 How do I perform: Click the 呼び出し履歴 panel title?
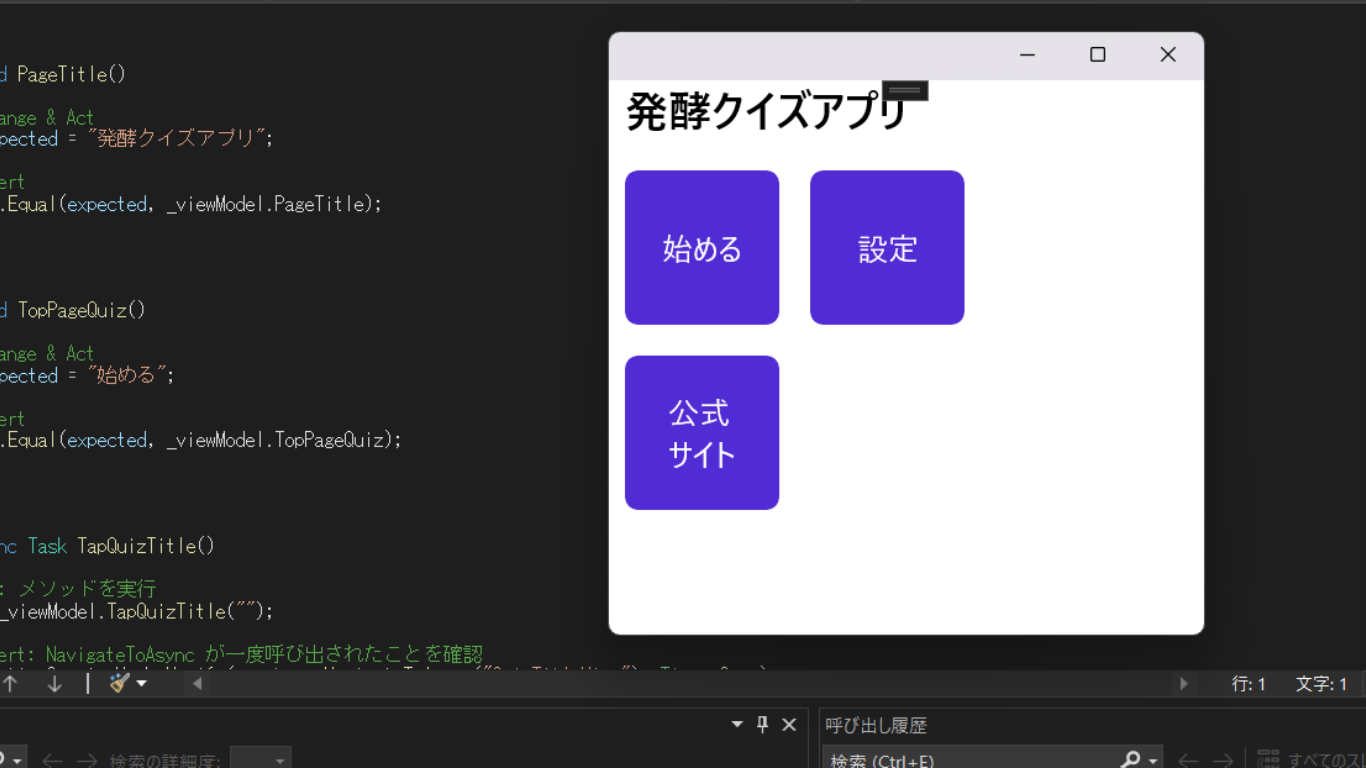tap(877, 725)
